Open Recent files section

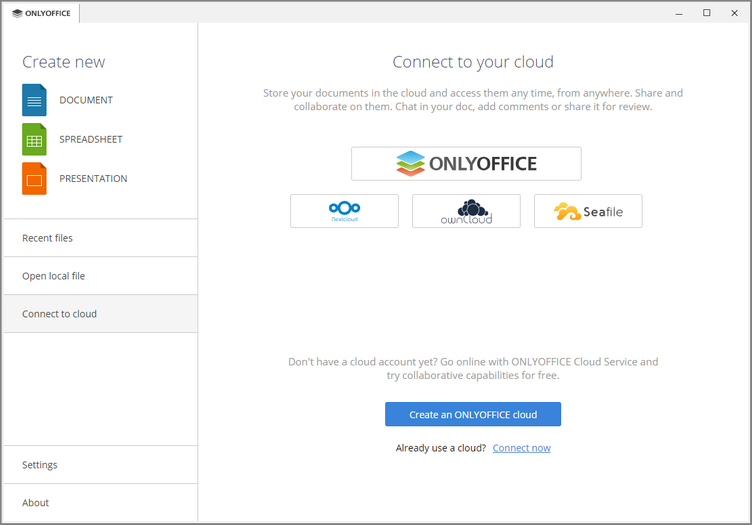point(101,238)
